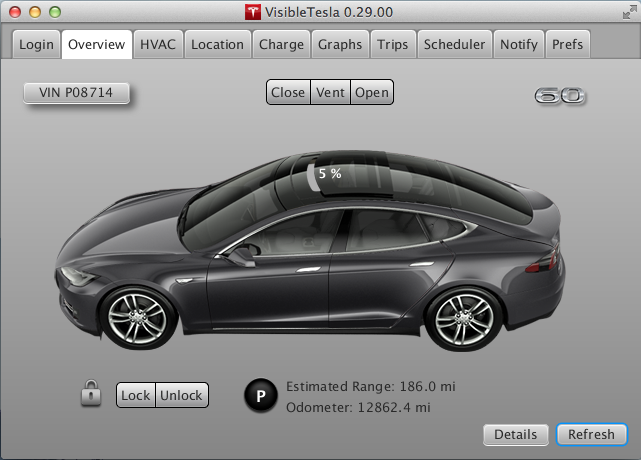Show the Graphs tab

[x=340, y=44]
